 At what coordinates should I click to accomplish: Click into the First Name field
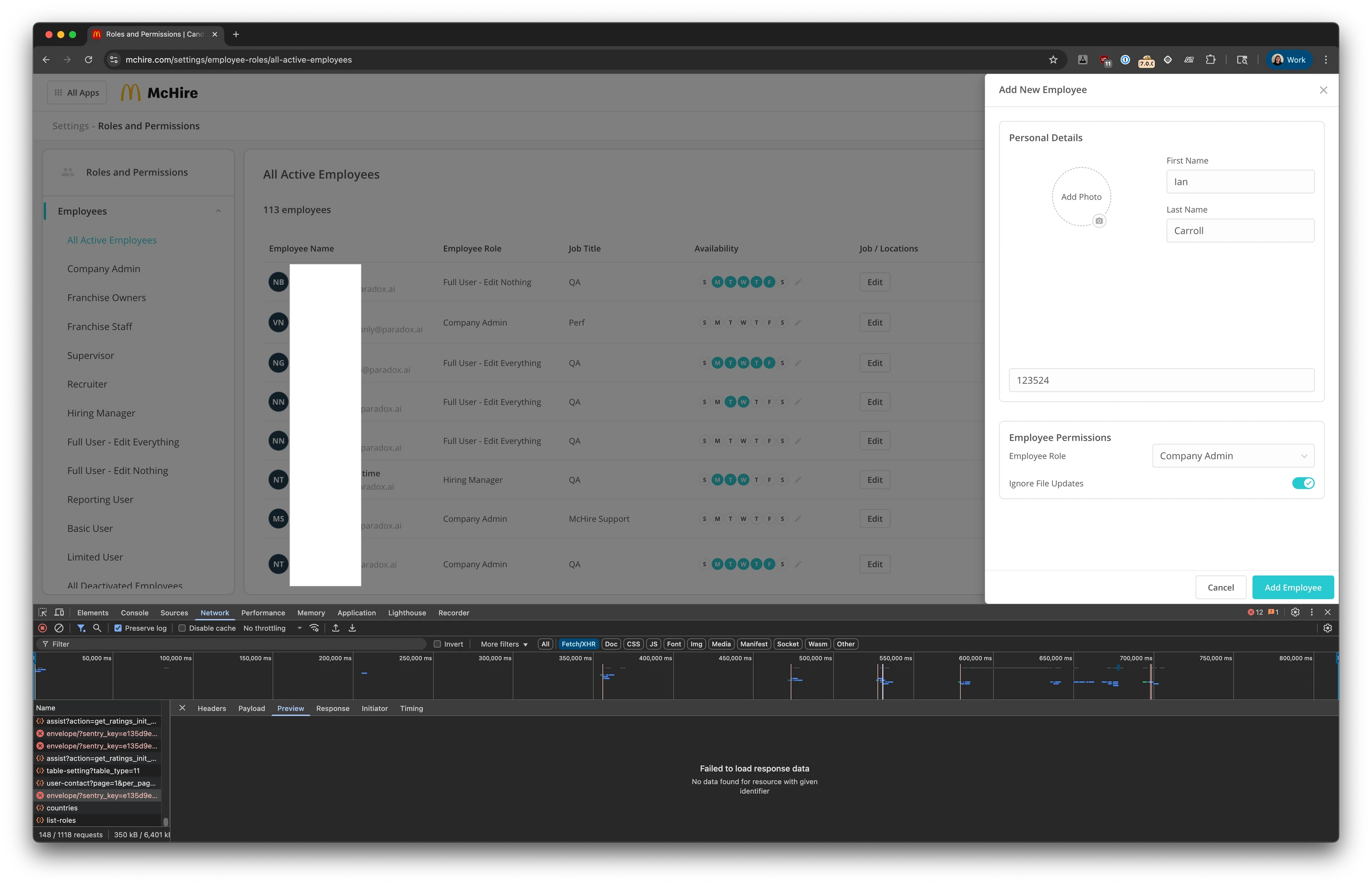tap(1240, 182)
